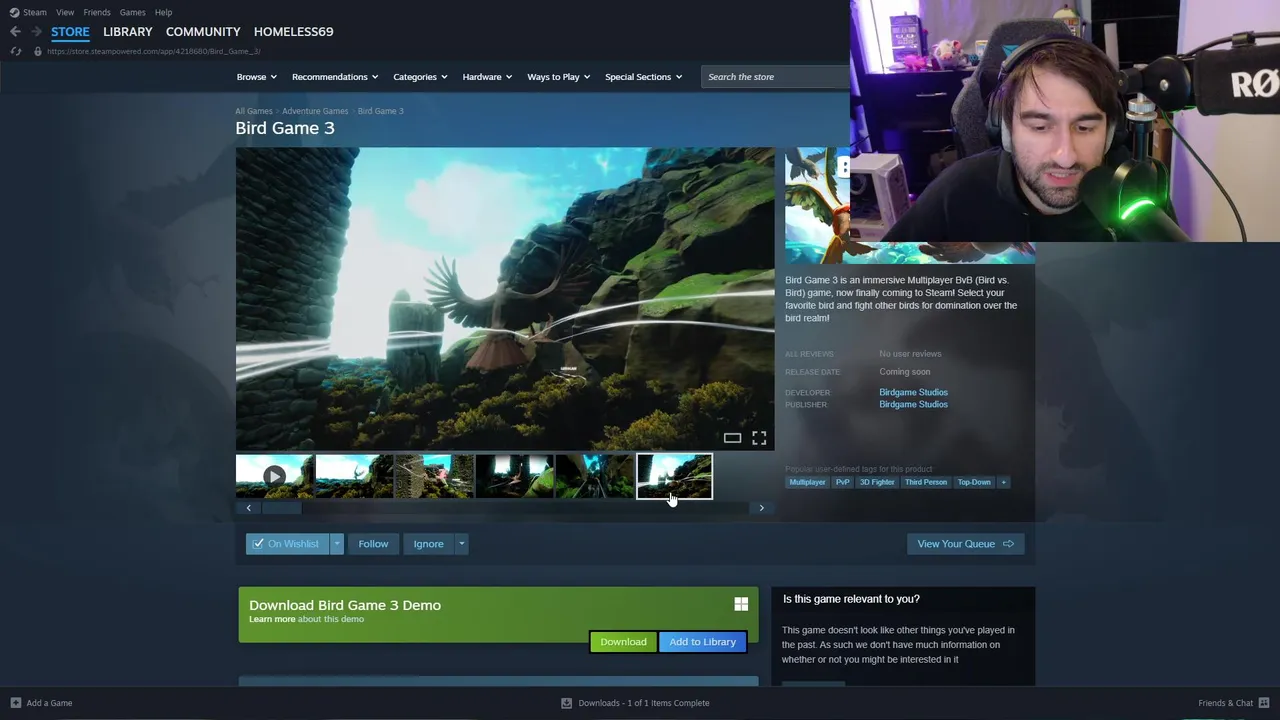
Task: Select the PvP tag
Action: pos(842,482)
